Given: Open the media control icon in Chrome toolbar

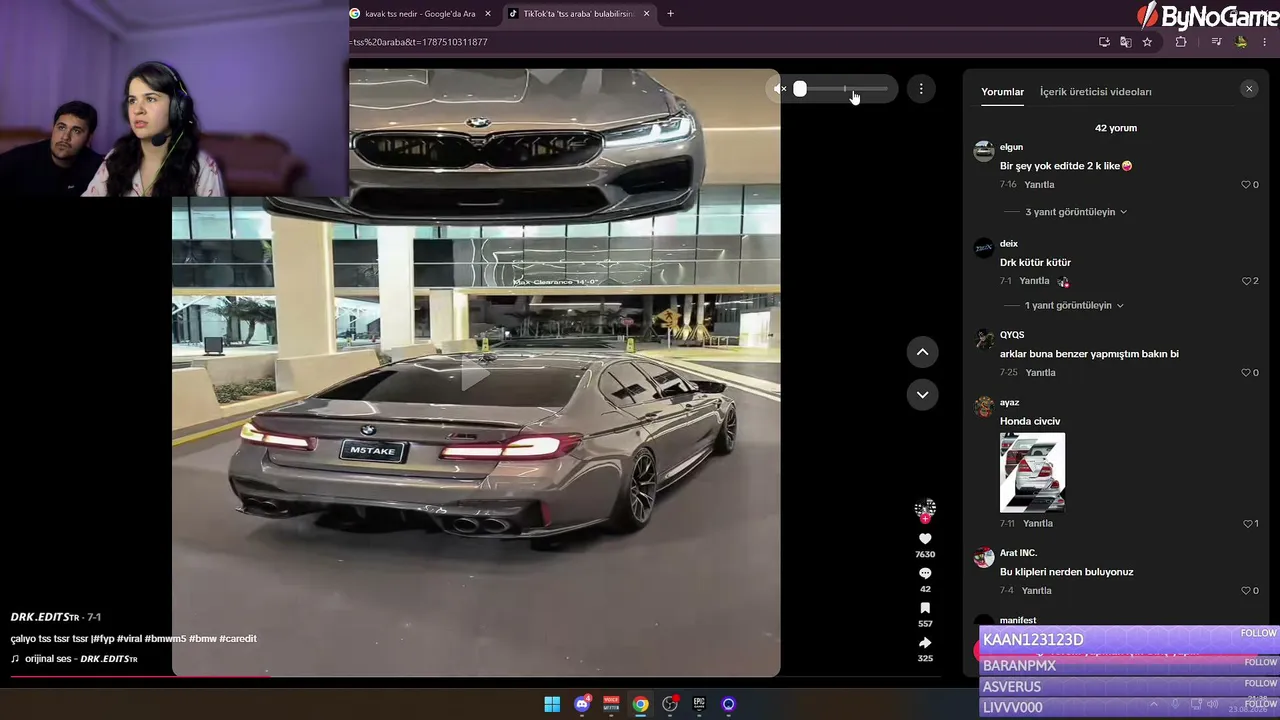Looking at the screenshot, I should [1216, 42].
